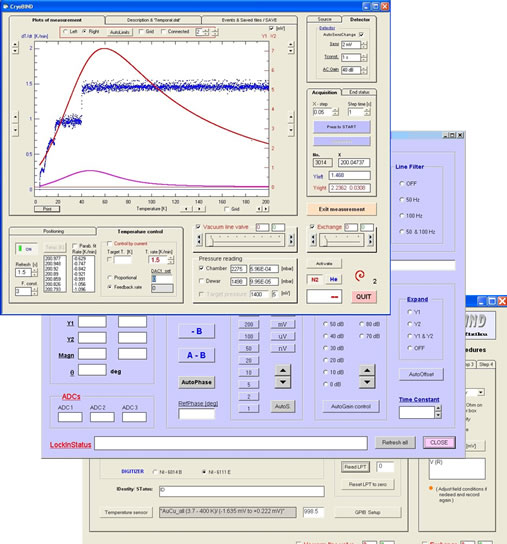Click the middle-right plot axis down arrow

click(291, 130)
